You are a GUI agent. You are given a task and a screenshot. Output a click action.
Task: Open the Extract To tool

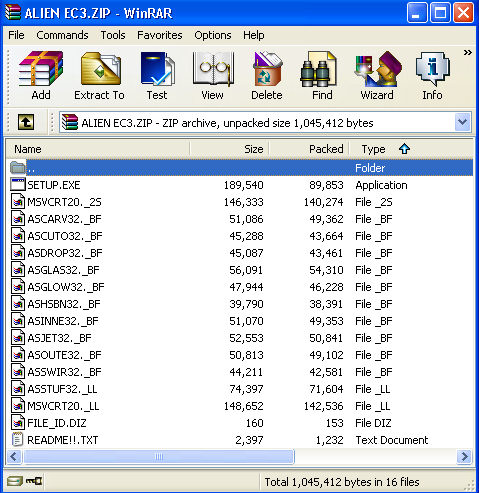pos(100,76)
